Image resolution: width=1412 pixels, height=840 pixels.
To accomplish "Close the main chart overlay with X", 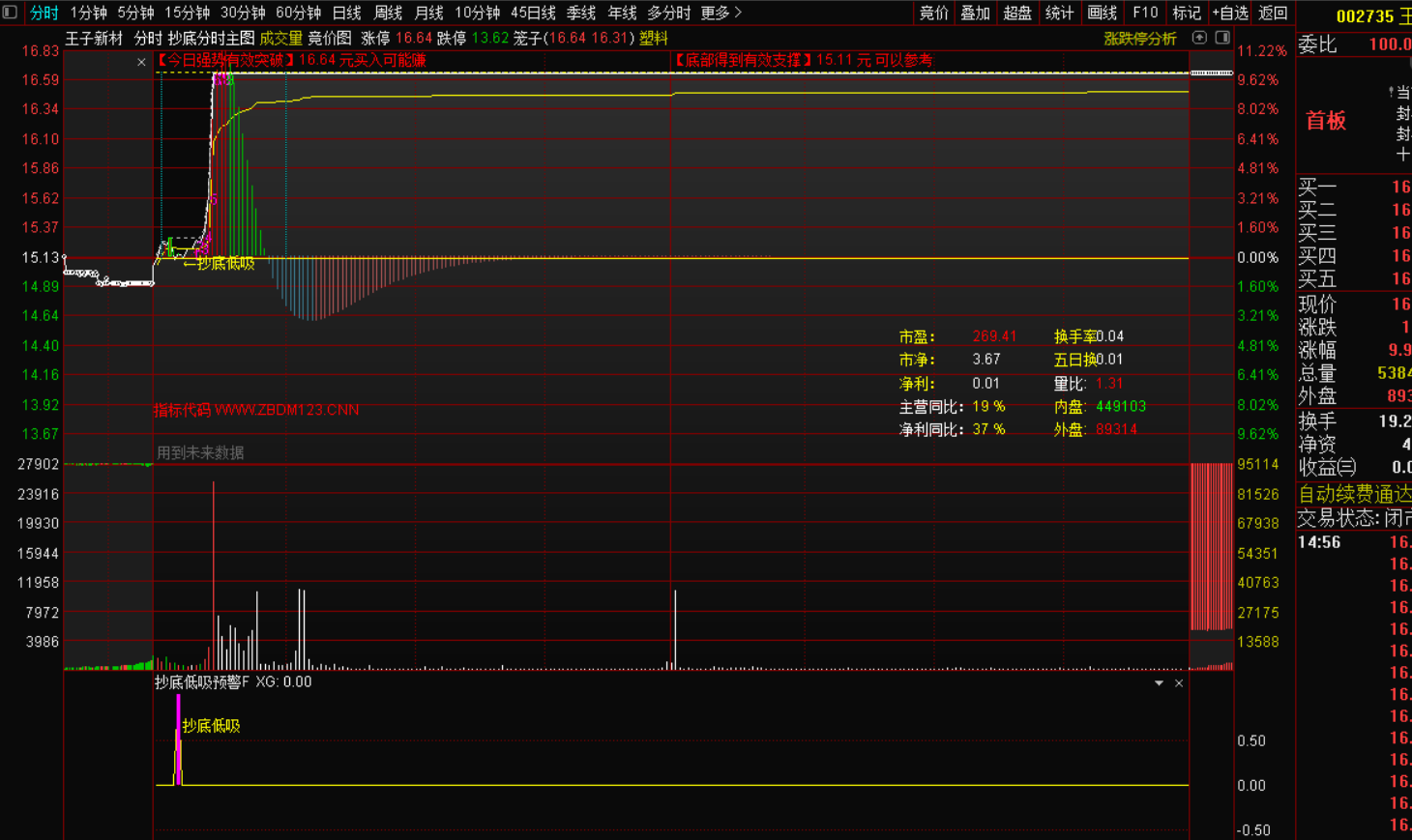I will click(141, 62).
